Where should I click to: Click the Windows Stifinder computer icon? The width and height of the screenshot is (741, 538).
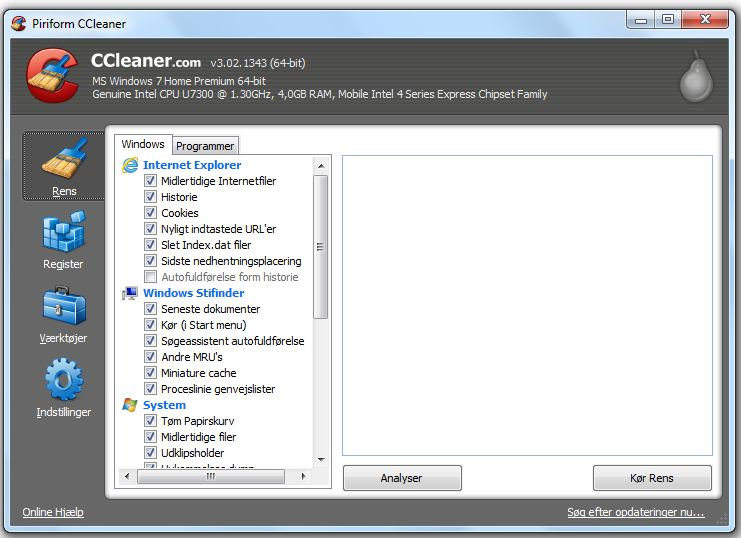click(130, 293)
